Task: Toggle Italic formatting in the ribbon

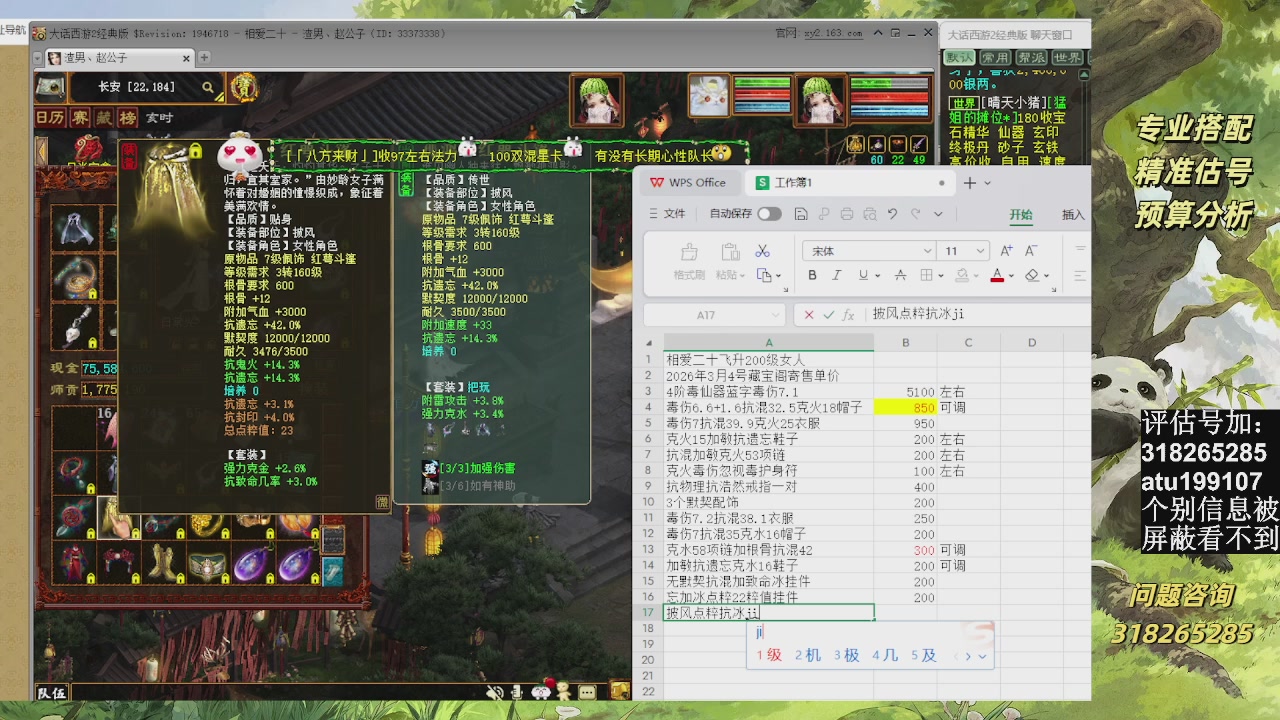Action: [x=836, y=275]
